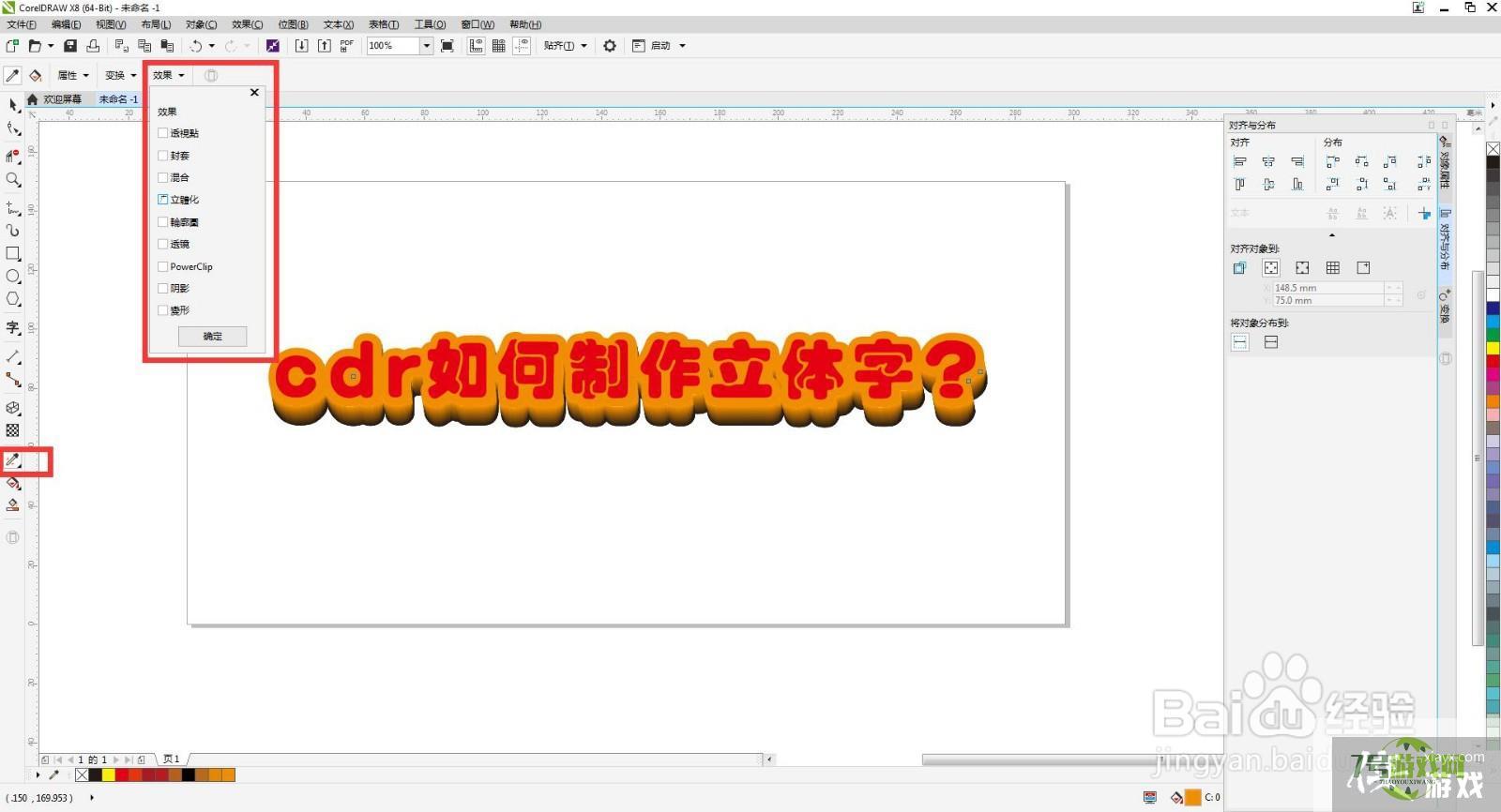Viewport: 1501px width, 812px height.
Task: Click the Print icon
Action: pos(93,45)
